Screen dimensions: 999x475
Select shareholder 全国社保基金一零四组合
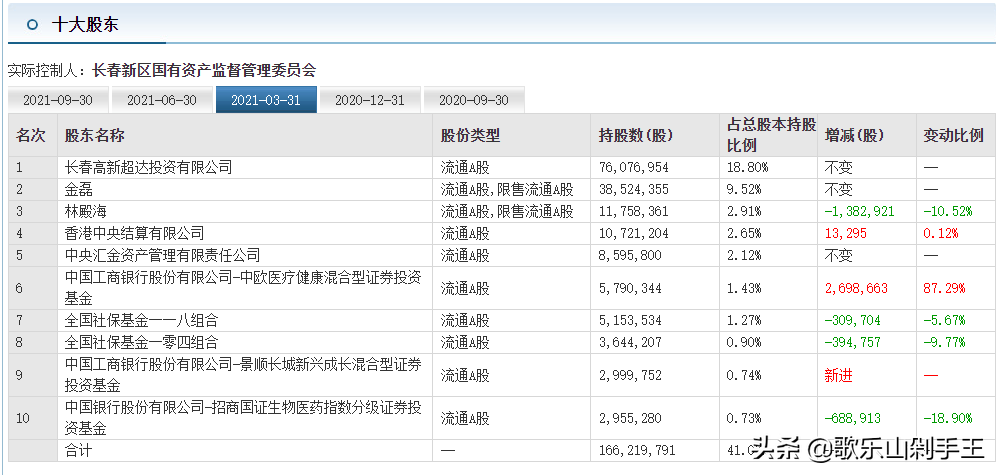click(x=141, y=343)
